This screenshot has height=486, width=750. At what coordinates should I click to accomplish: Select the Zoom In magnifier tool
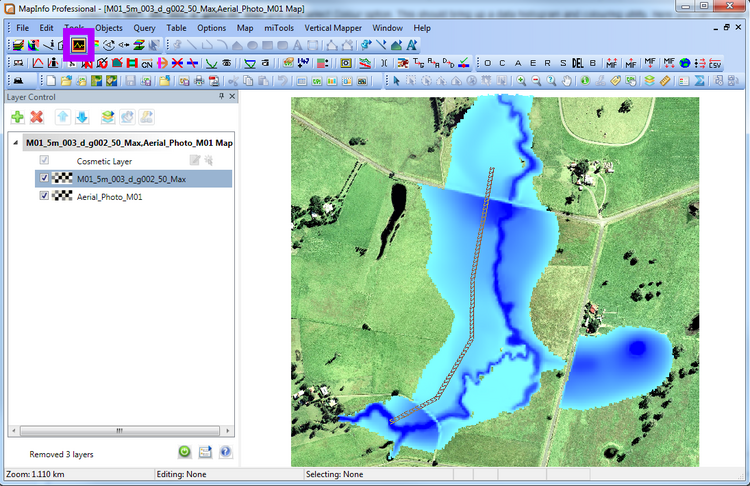point(522,80)
